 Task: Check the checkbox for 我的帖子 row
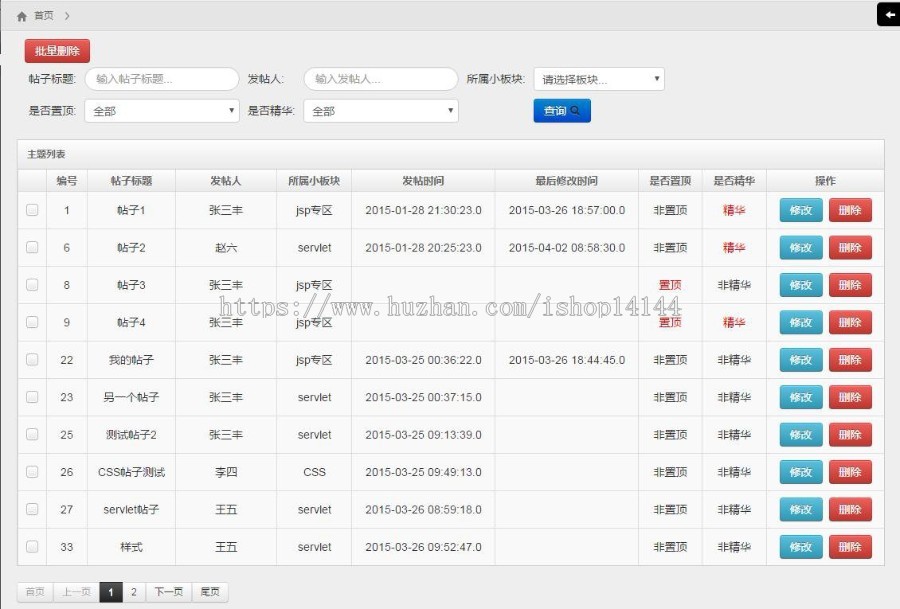click(31, 359)
